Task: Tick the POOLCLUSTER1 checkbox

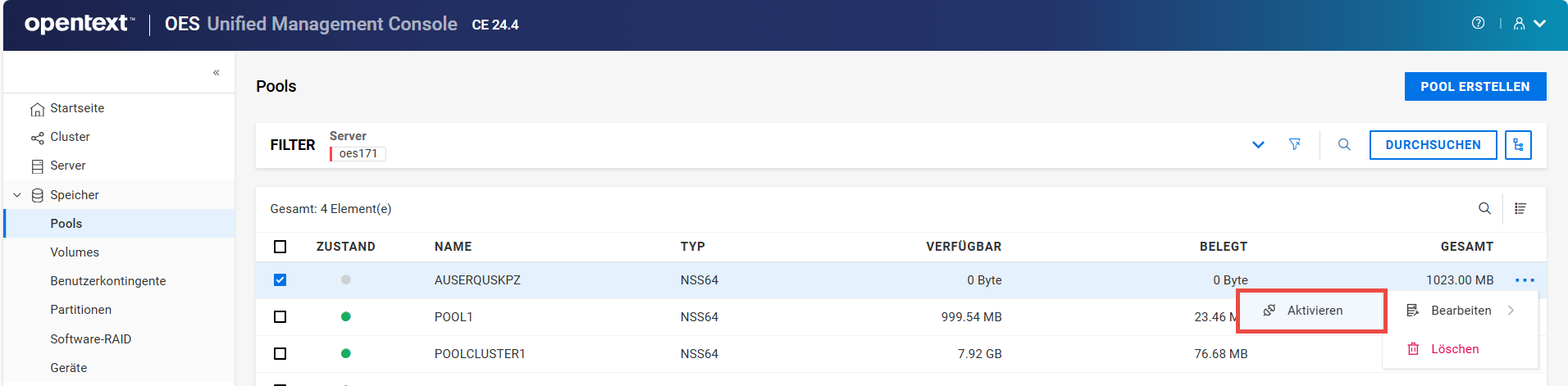Action: [280, 354]
